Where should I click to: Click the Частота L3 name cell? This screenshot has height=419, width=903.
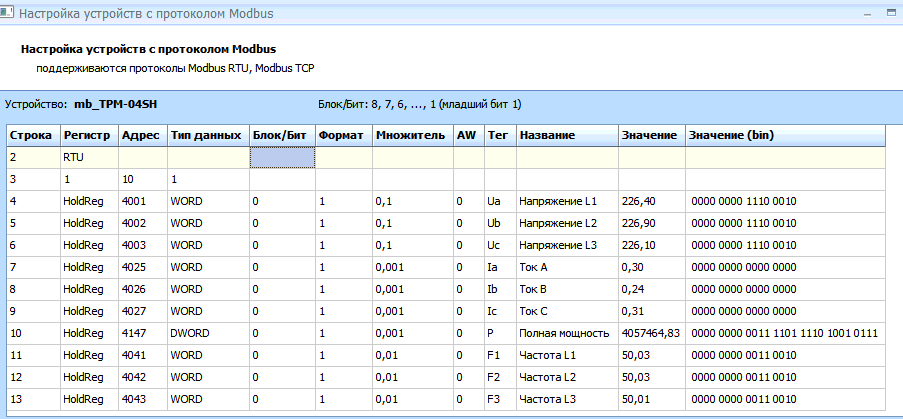pos(565,399)
